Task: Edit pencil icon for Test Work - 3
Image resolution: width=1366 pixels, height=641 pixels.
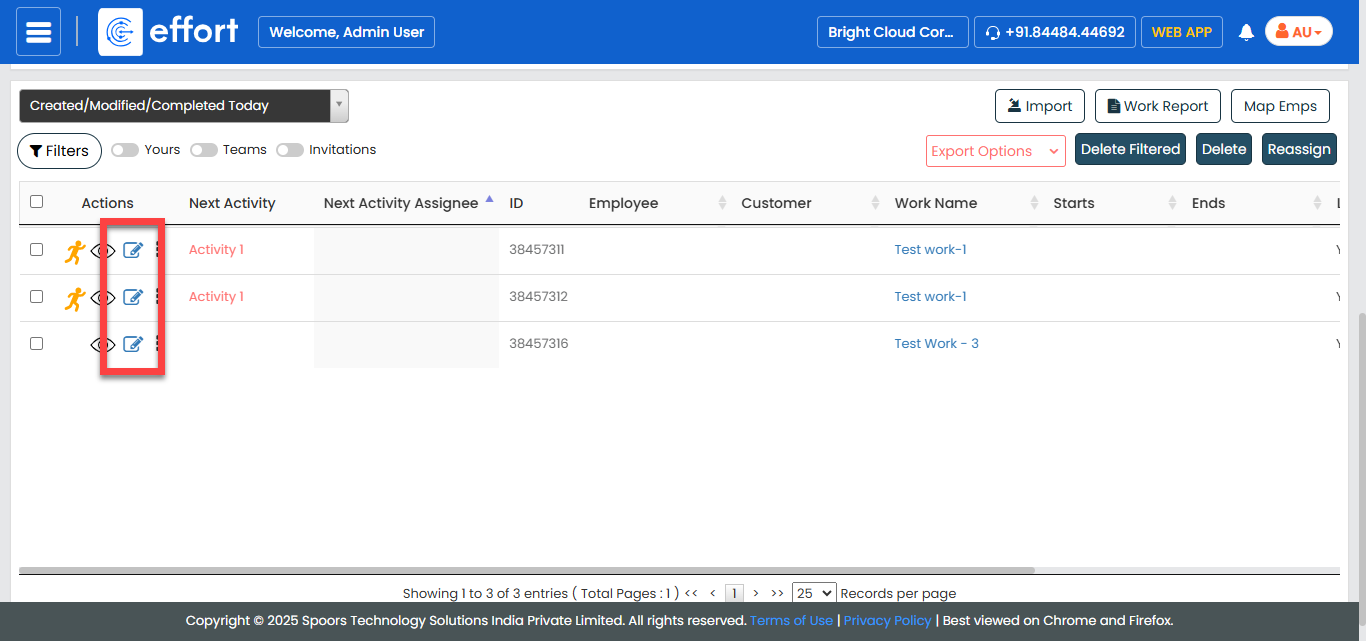Action: point(133,344)
